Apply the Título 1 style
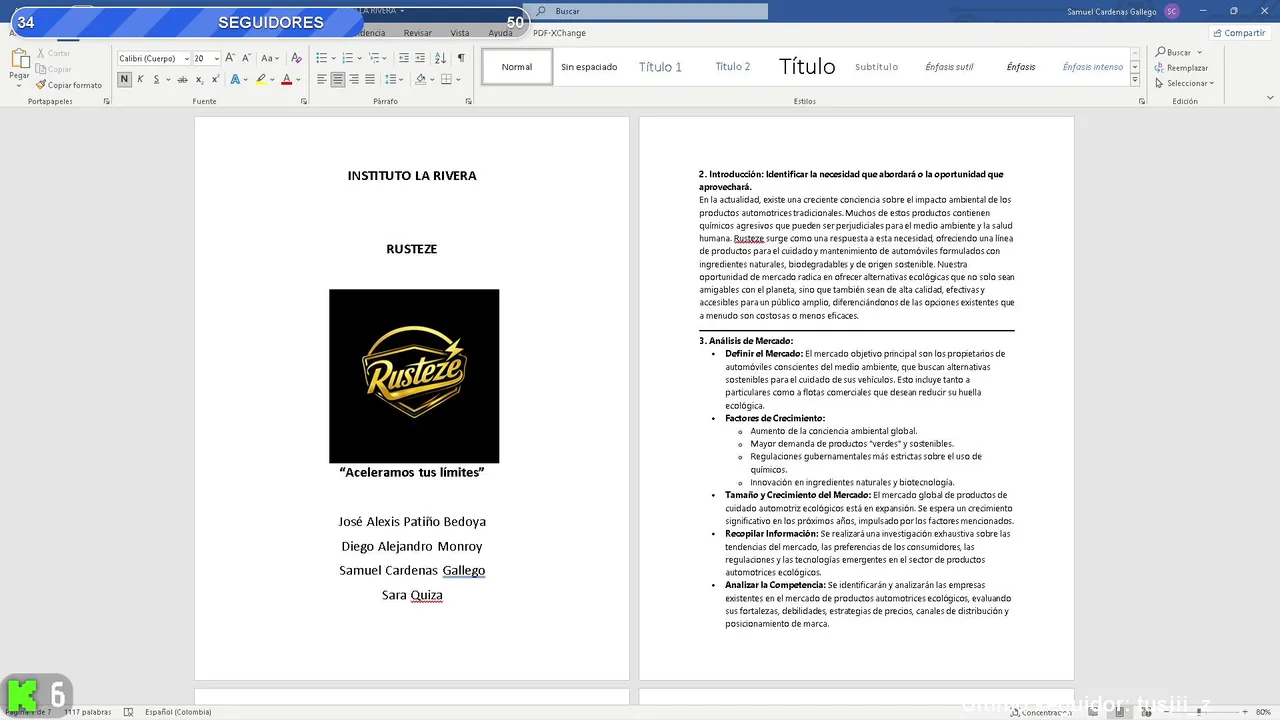Image resolution: width=1280 pixels, height=720 pixels. tap(660, 67)
